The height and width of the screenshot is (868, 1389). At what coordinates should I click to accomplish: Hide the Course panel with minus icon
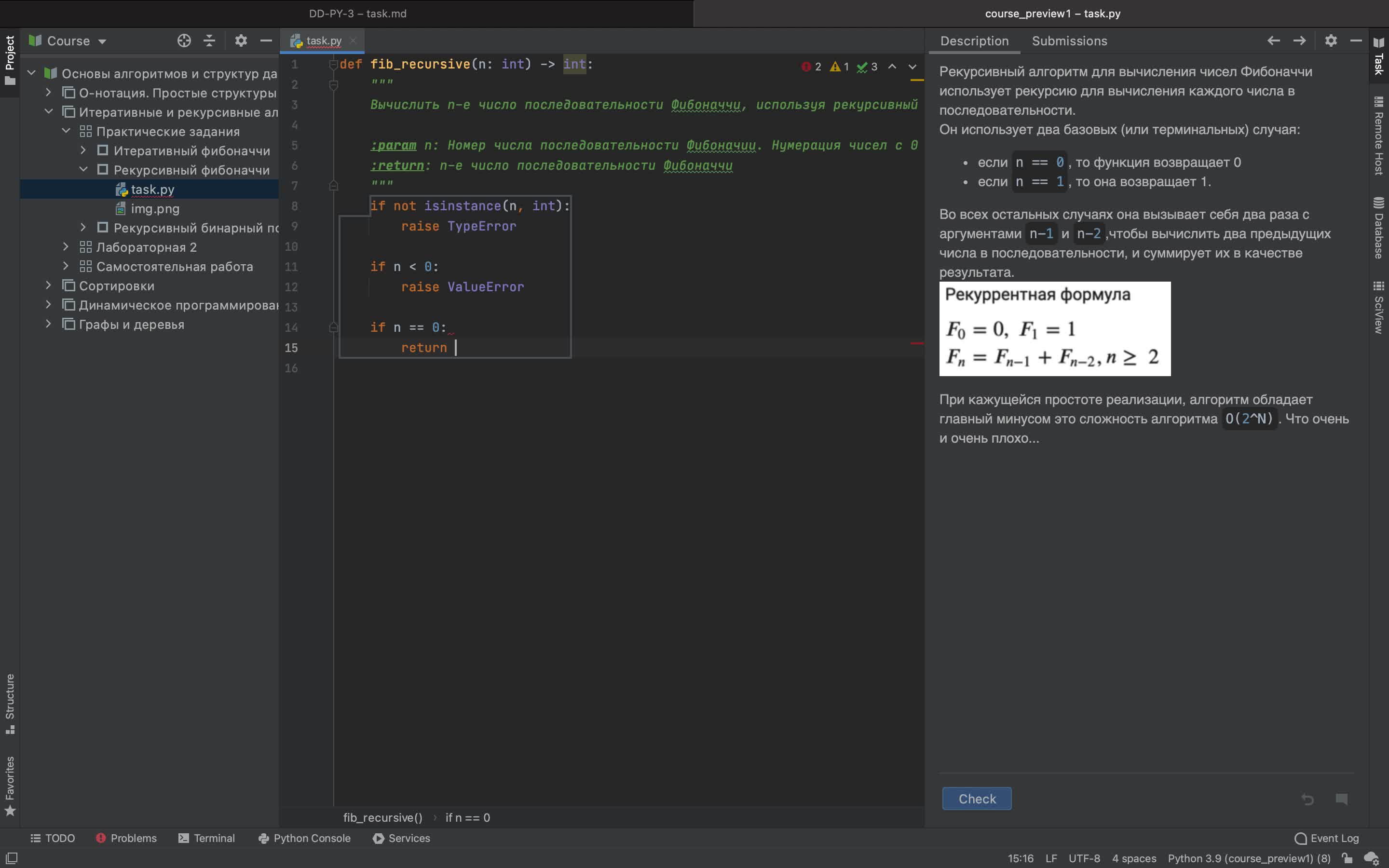tap(266, 41)
